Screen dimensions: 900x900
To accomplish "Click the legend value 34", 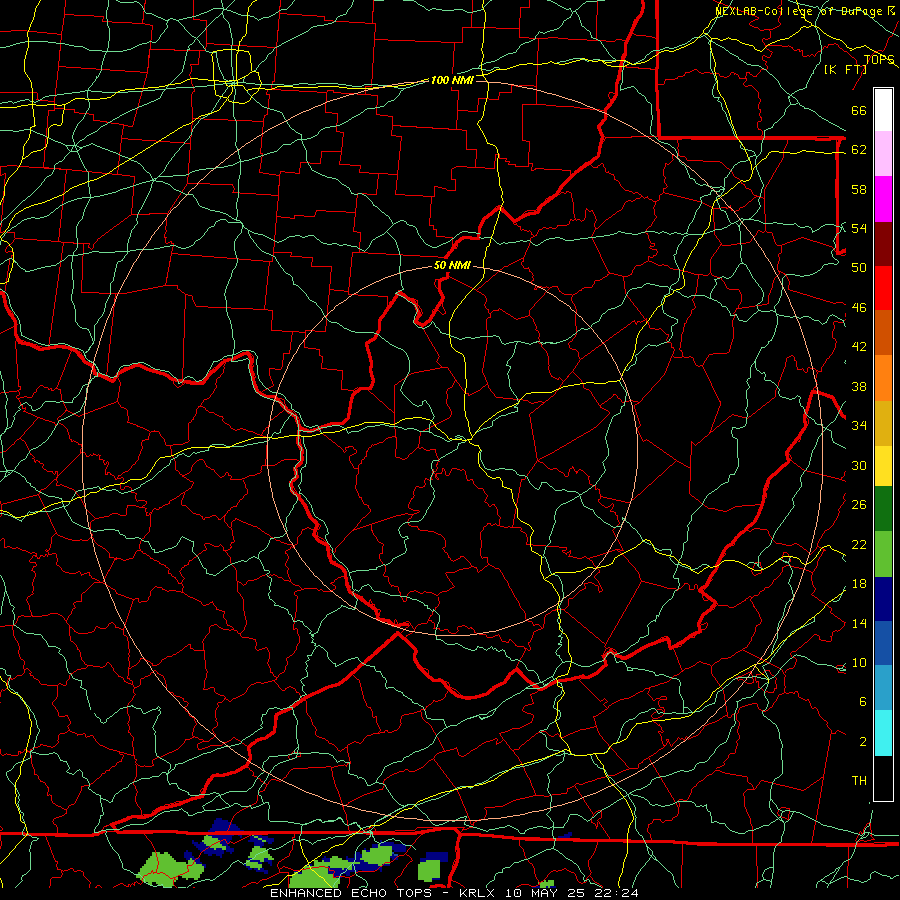I will click(x=859, y=425).
